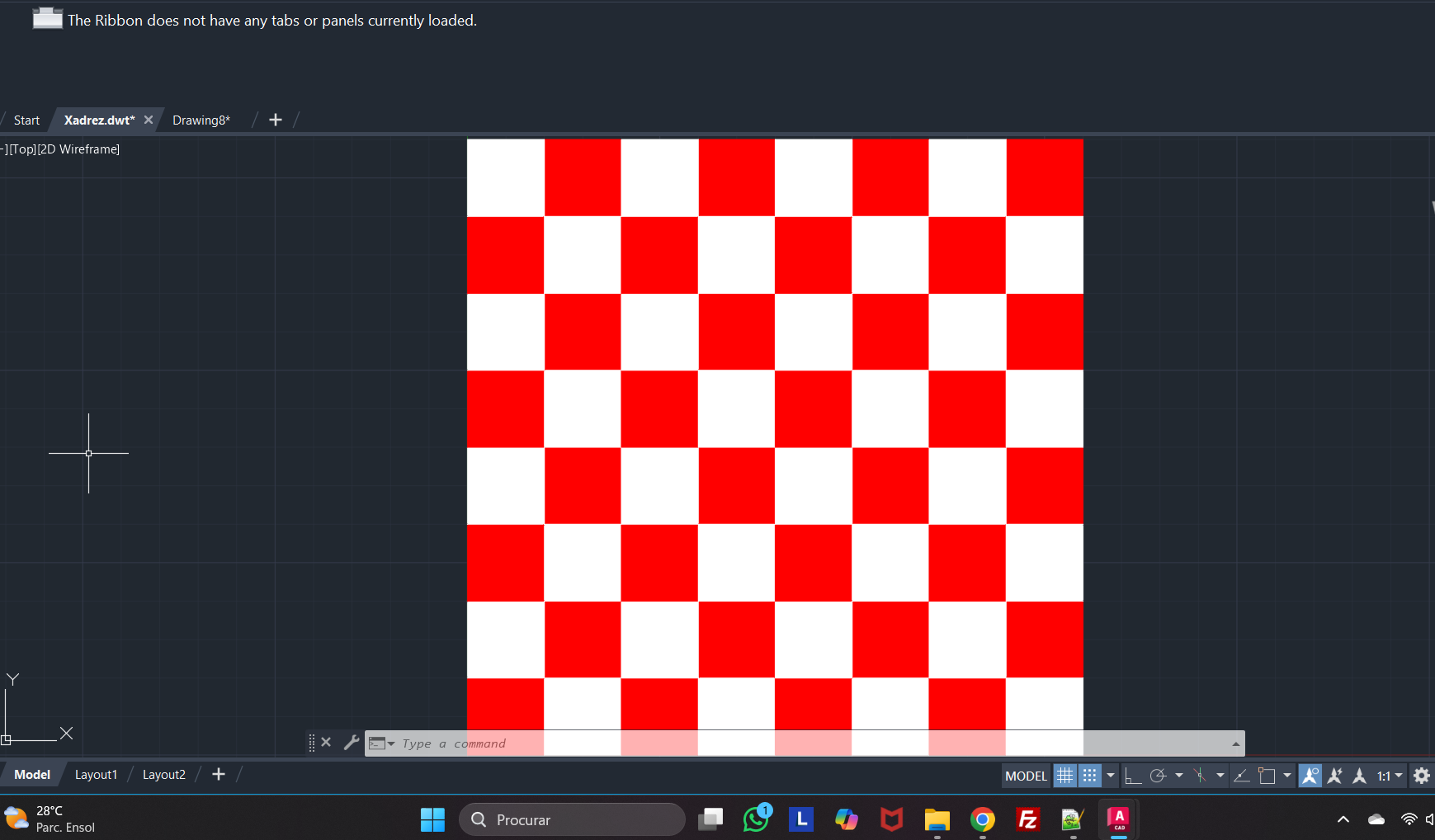This screenshot has height=840, width=1435.
Task: Click the MODEL space button
Action: [1026, 776]
